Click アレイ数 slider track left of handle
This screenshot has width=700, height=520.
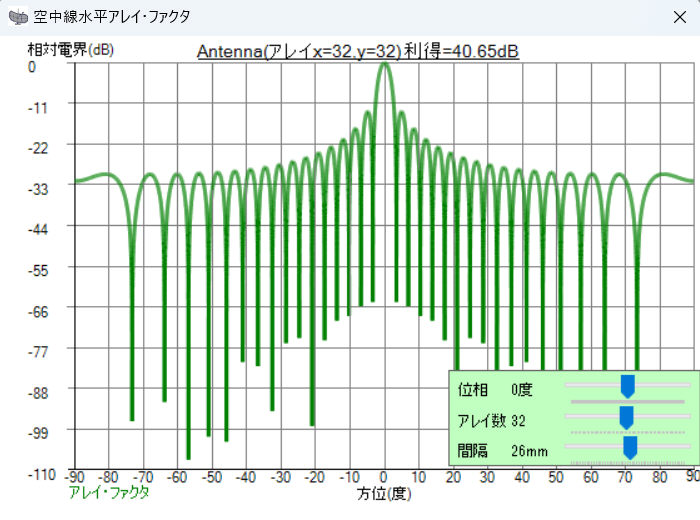coord(592,415)
